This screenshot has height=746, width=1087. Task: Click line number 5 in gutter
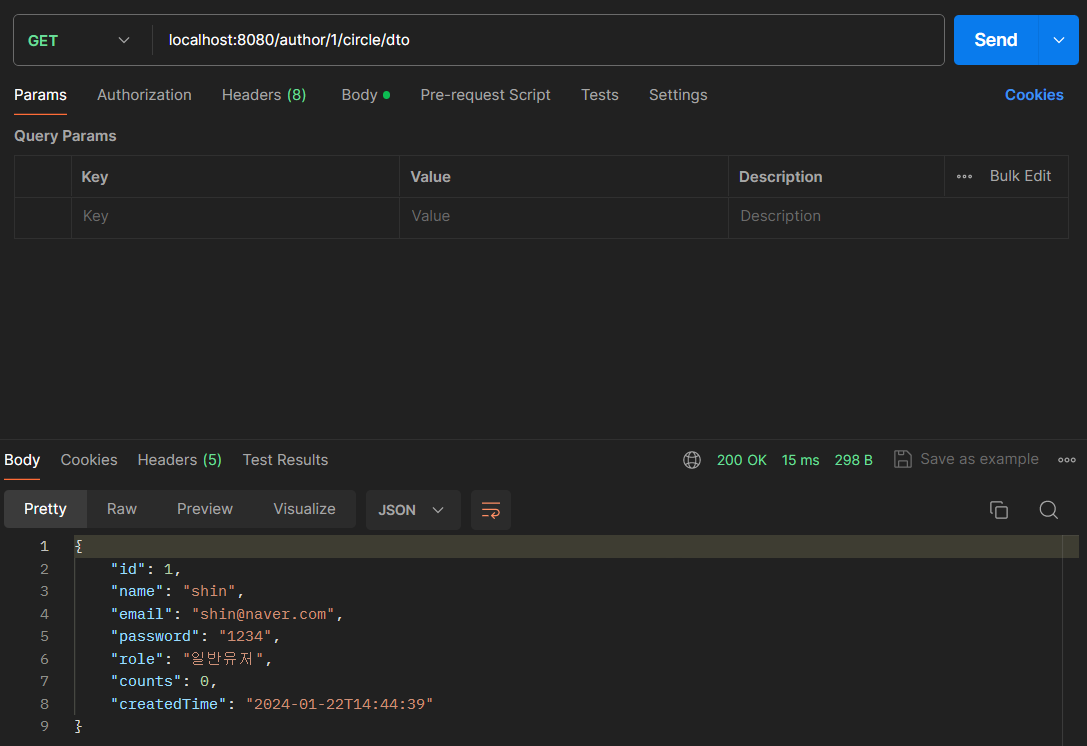[44, 636]
